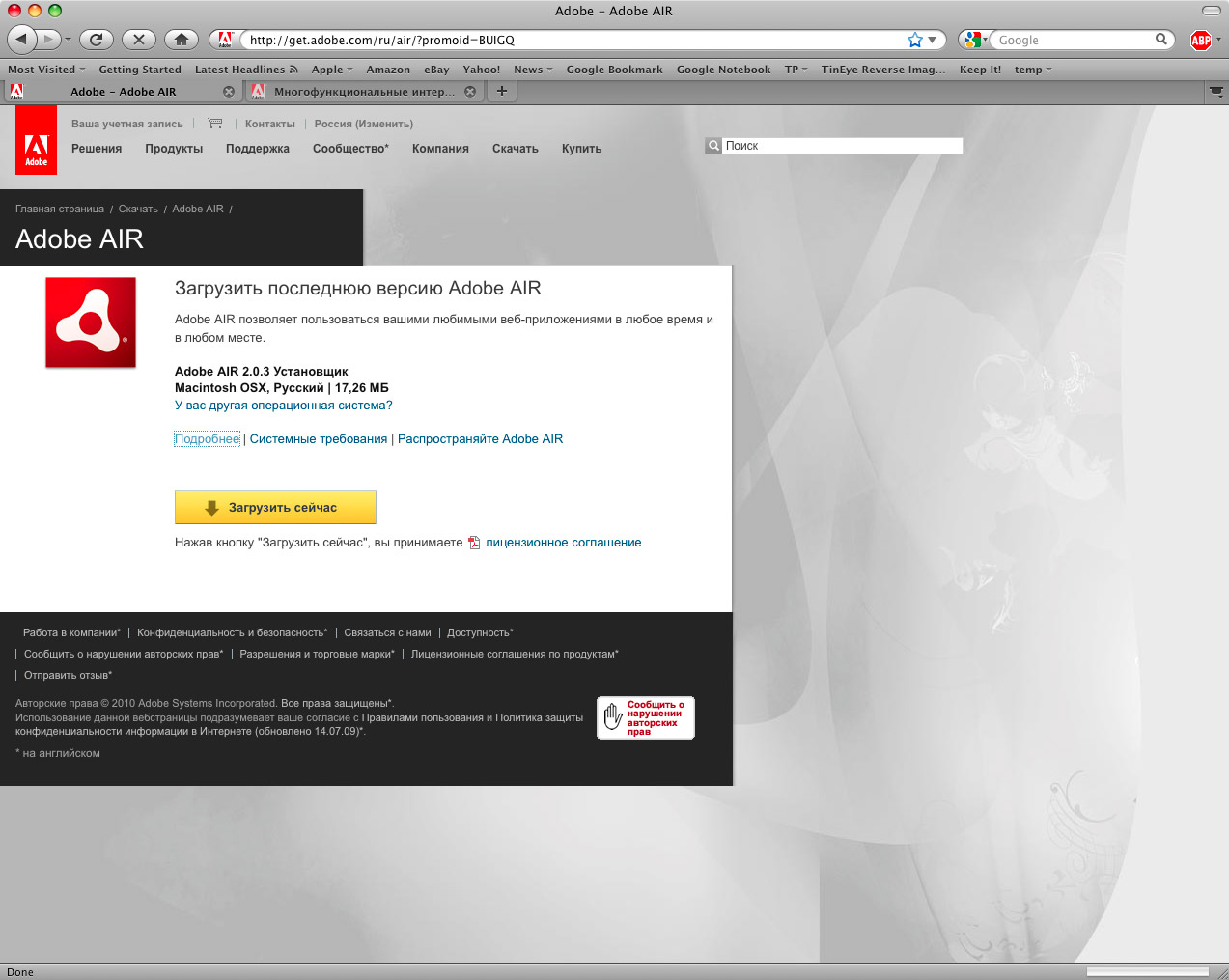
Task: Open the Сообщество menu
Action: pos(350,149)
